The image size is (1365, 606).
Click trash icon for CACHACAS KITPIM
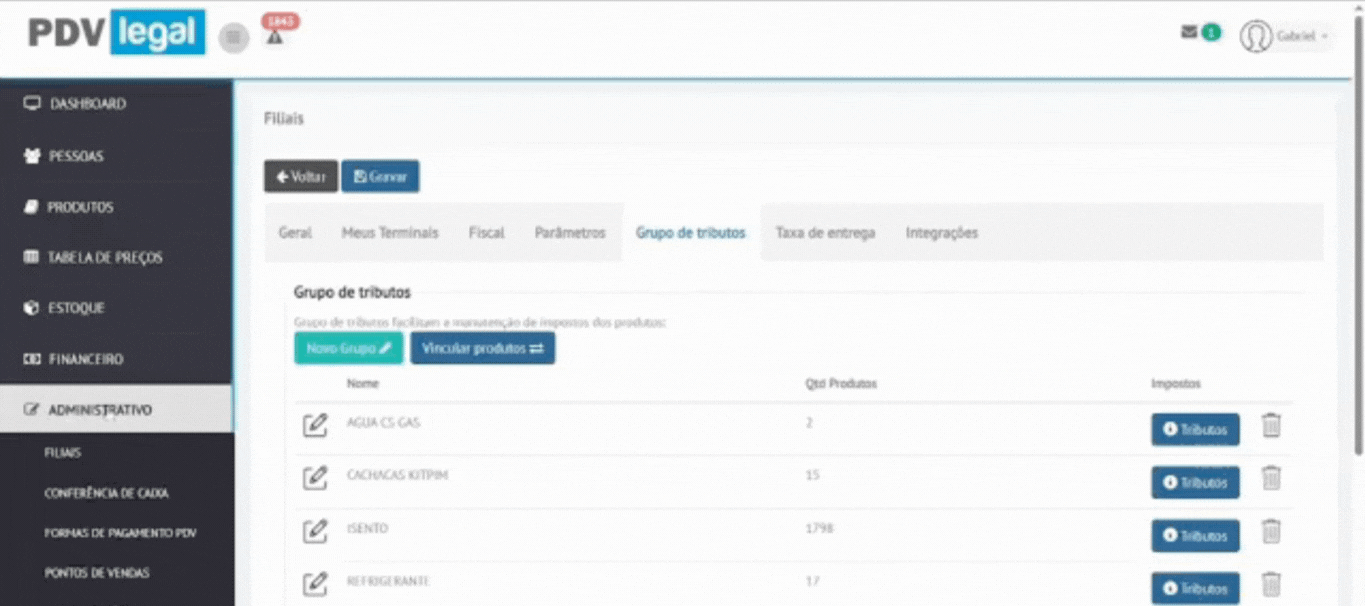(x=1271, y=478)
